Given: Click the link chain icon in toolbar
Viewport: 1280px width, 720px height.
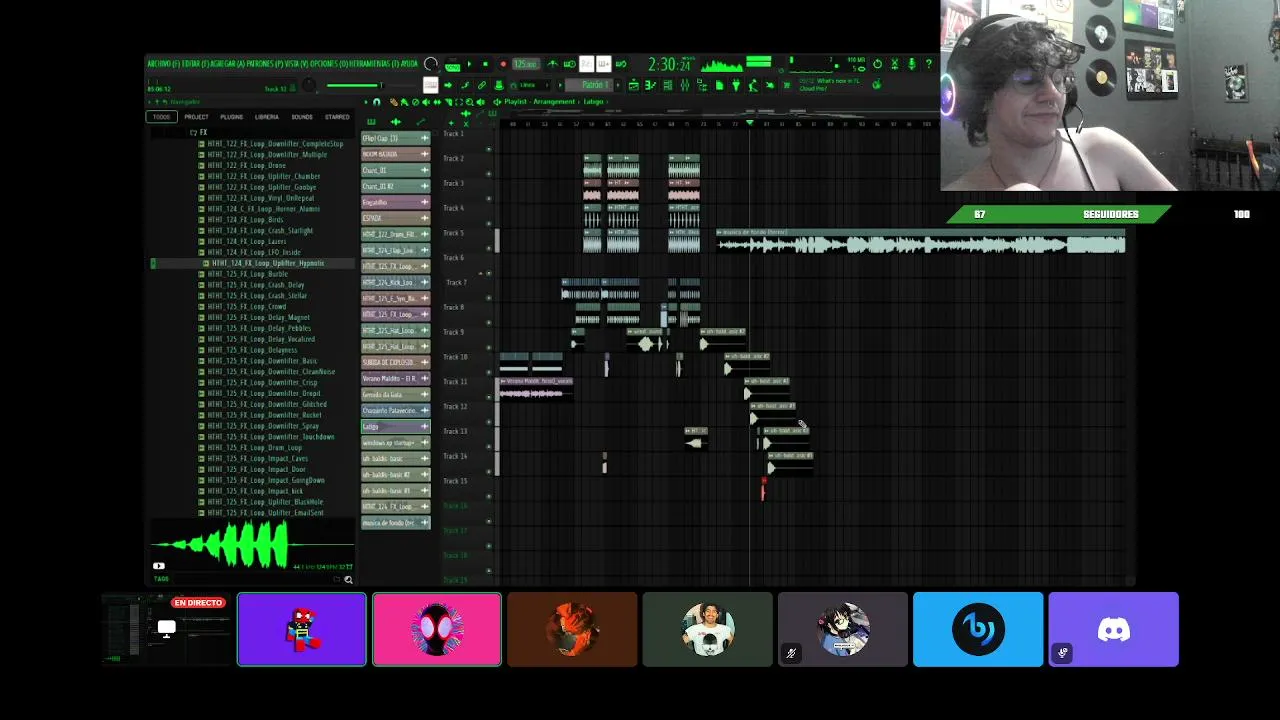Looking at the screenshot, I should 482,85.
